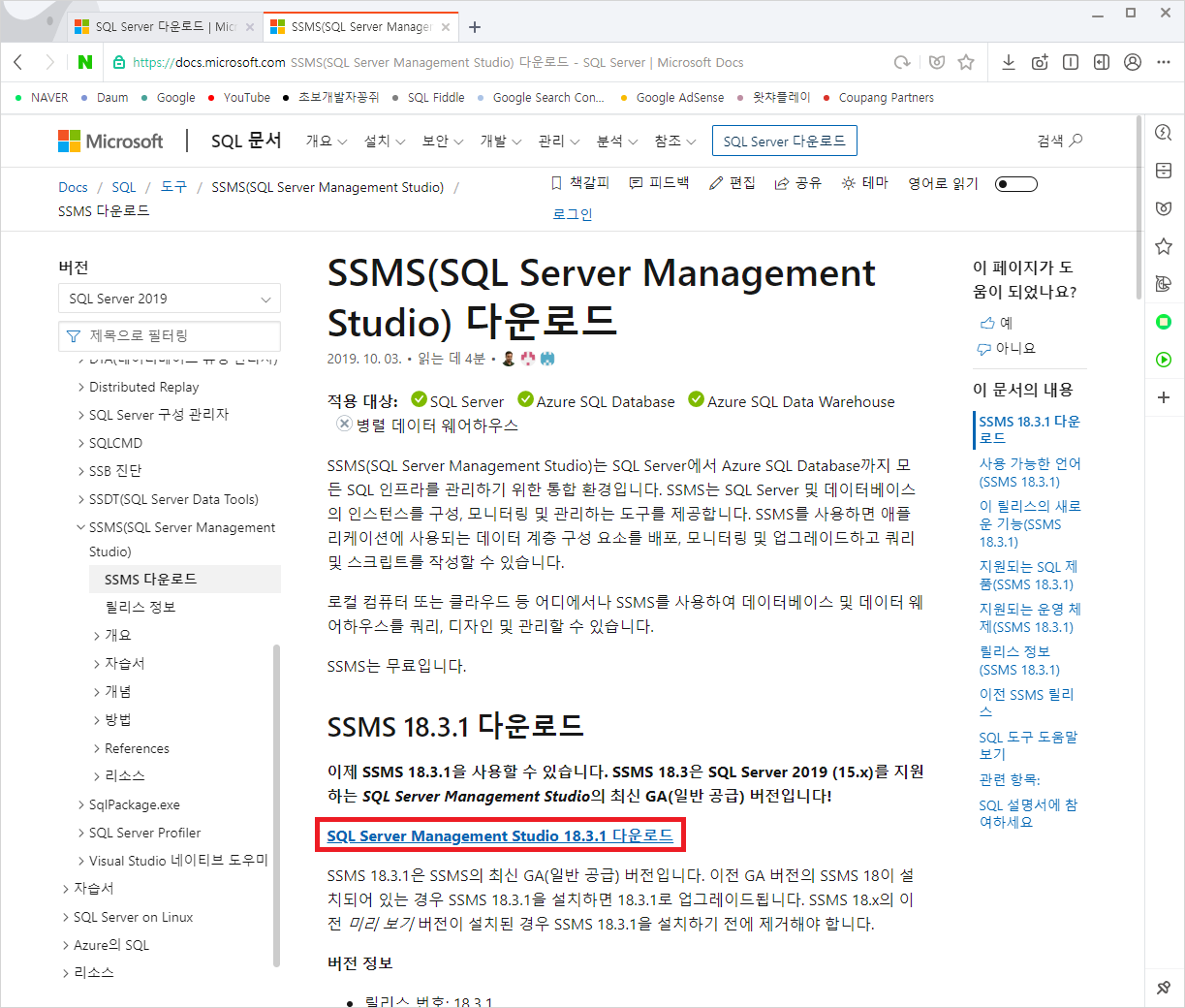Bookmark this page with the address bar star
Screen dimensions: 1185x1008
click(966, 62)
